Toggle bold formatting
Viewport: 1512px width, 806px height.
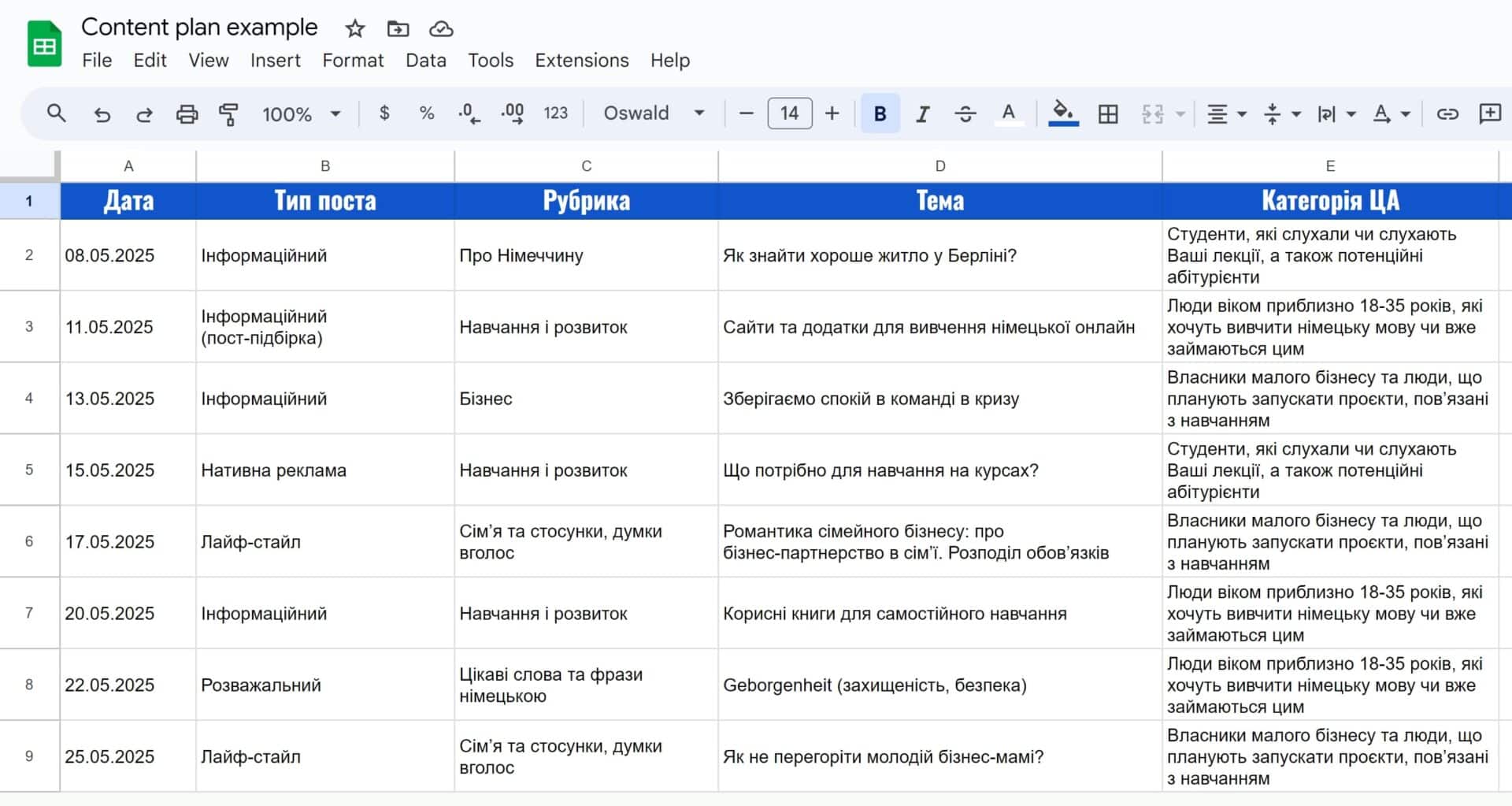click(880, 114)
